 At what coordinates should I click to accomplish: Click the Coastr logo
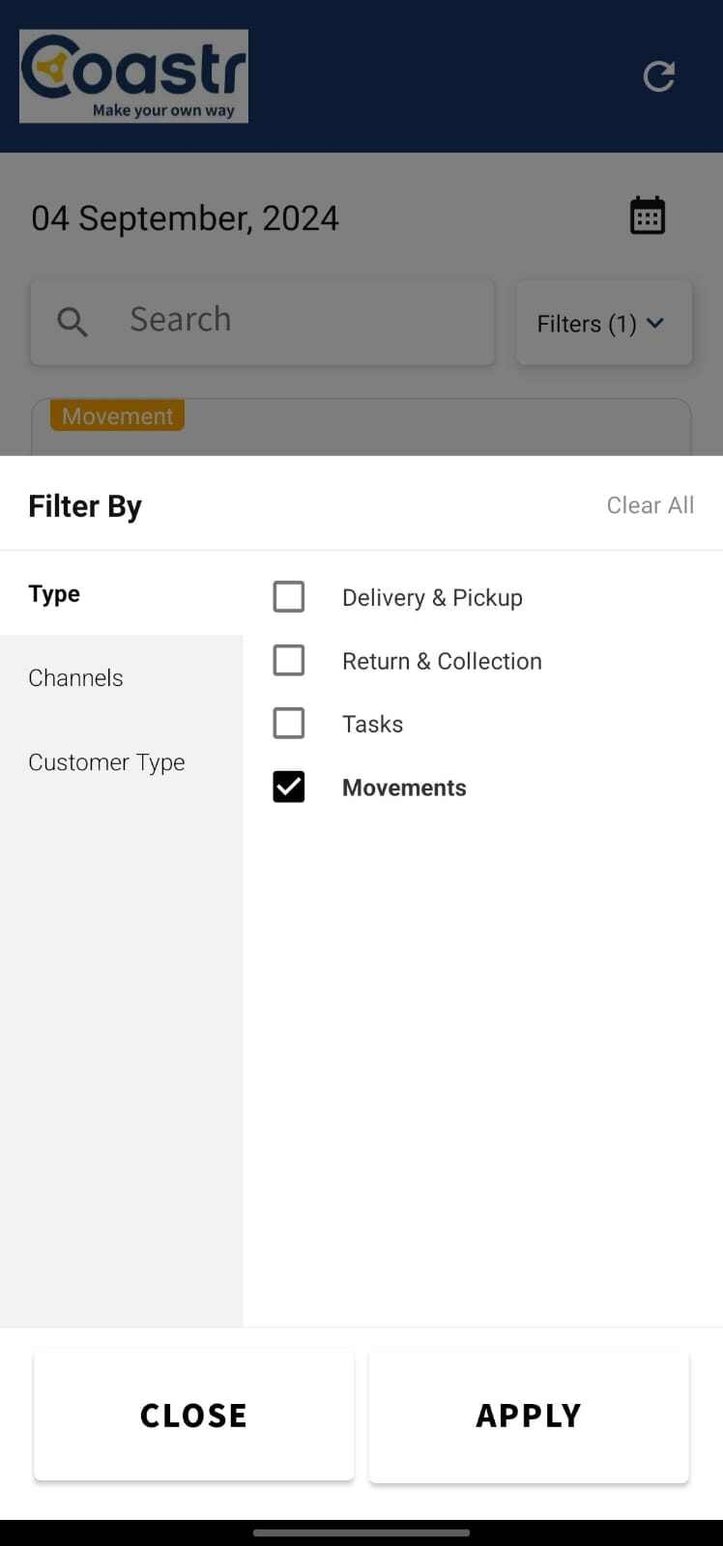tap(132, 75)
